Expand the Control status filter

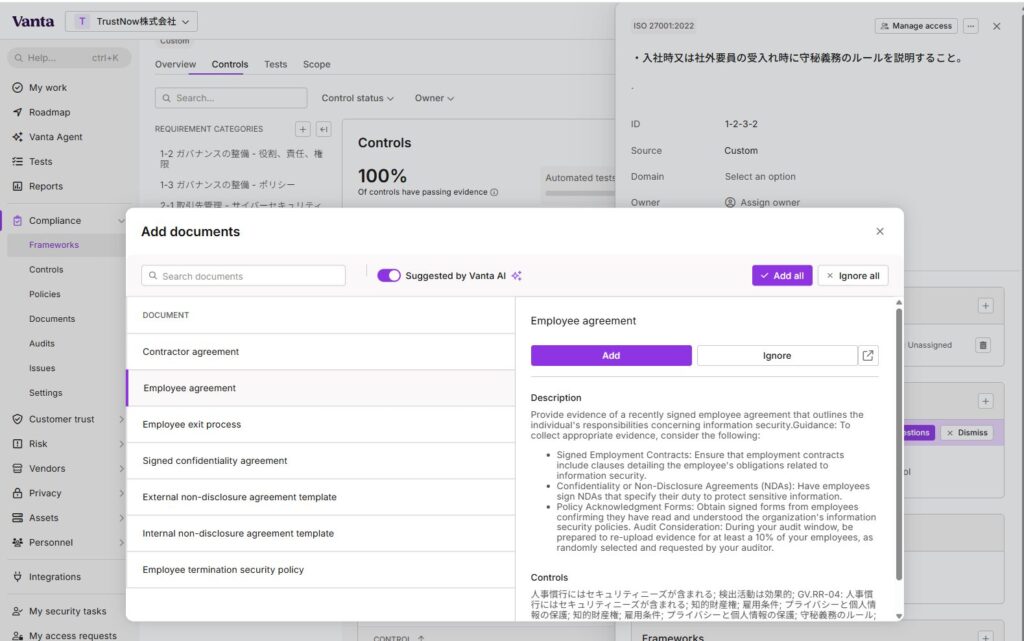357,98
